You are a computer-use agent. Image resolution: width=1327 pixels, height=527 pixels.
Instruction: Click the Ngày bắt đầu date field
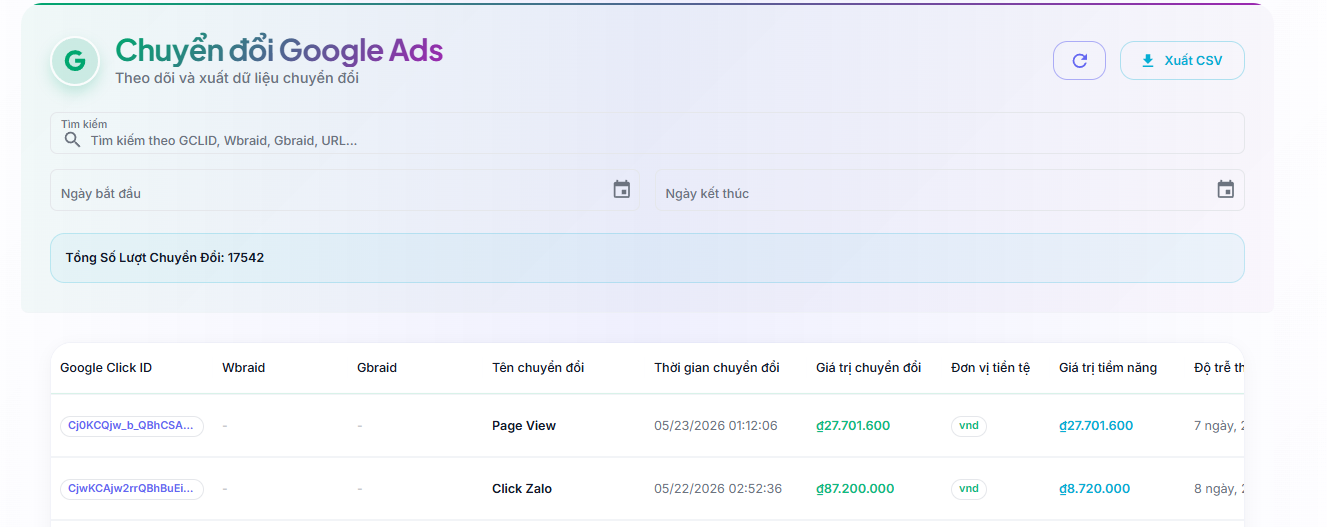(344, 190)
